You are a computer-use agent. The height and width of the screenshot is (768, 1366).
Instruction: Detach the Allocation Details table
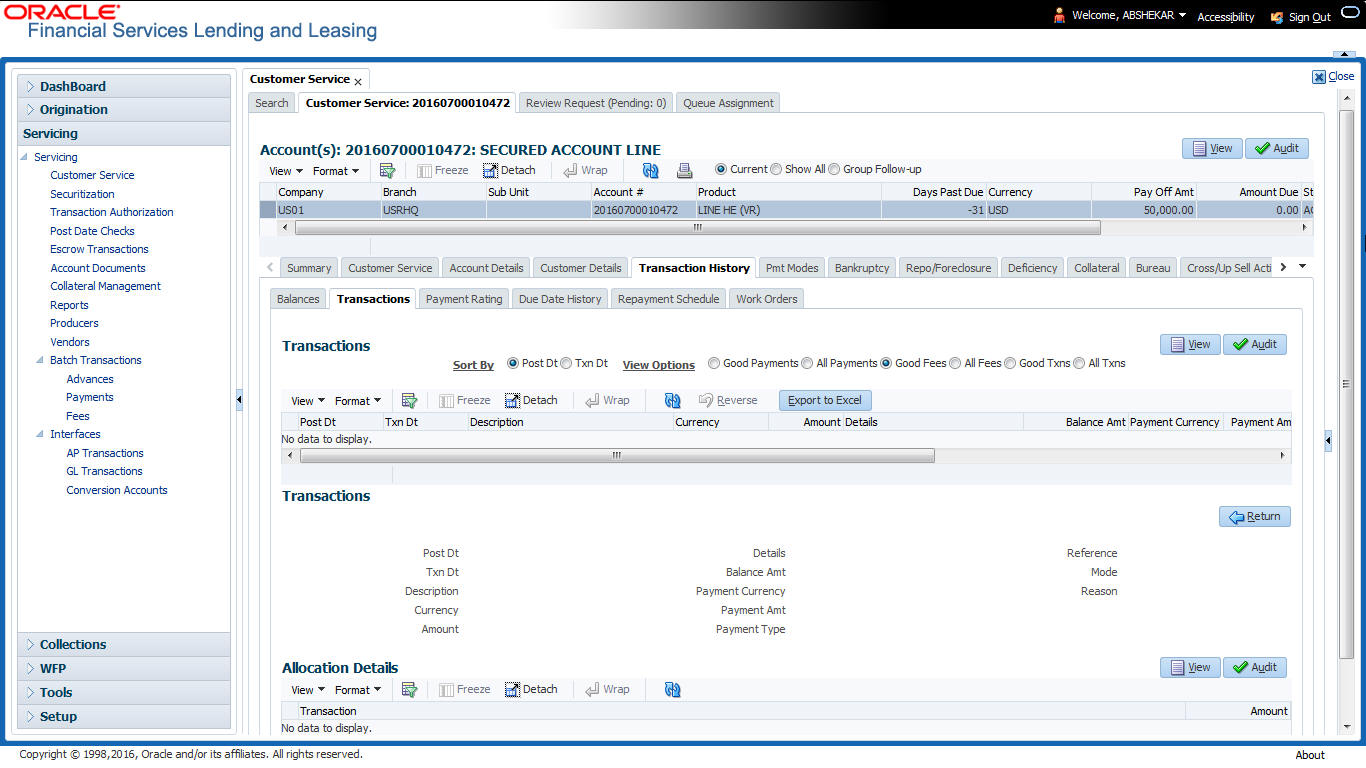531,689
